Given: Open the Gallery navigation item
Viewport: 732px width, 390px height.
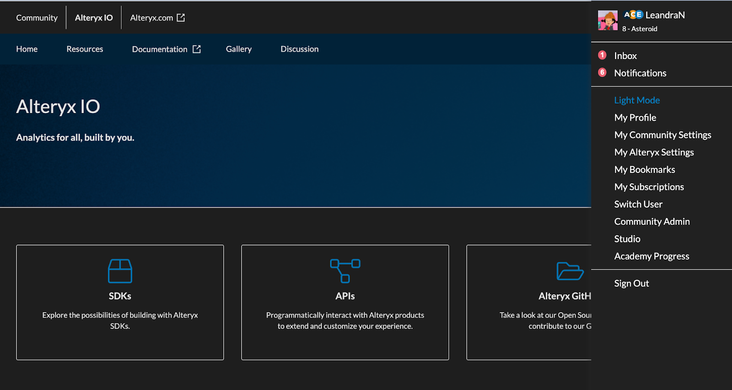Looking at the screenshot, I should [x=239, y=49].
